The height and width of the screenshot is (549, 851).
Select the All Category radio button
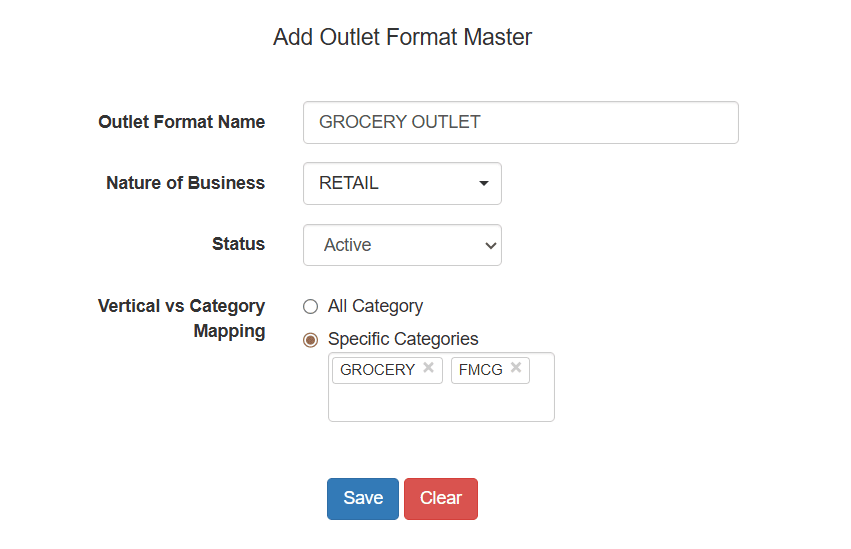(310, 307)
